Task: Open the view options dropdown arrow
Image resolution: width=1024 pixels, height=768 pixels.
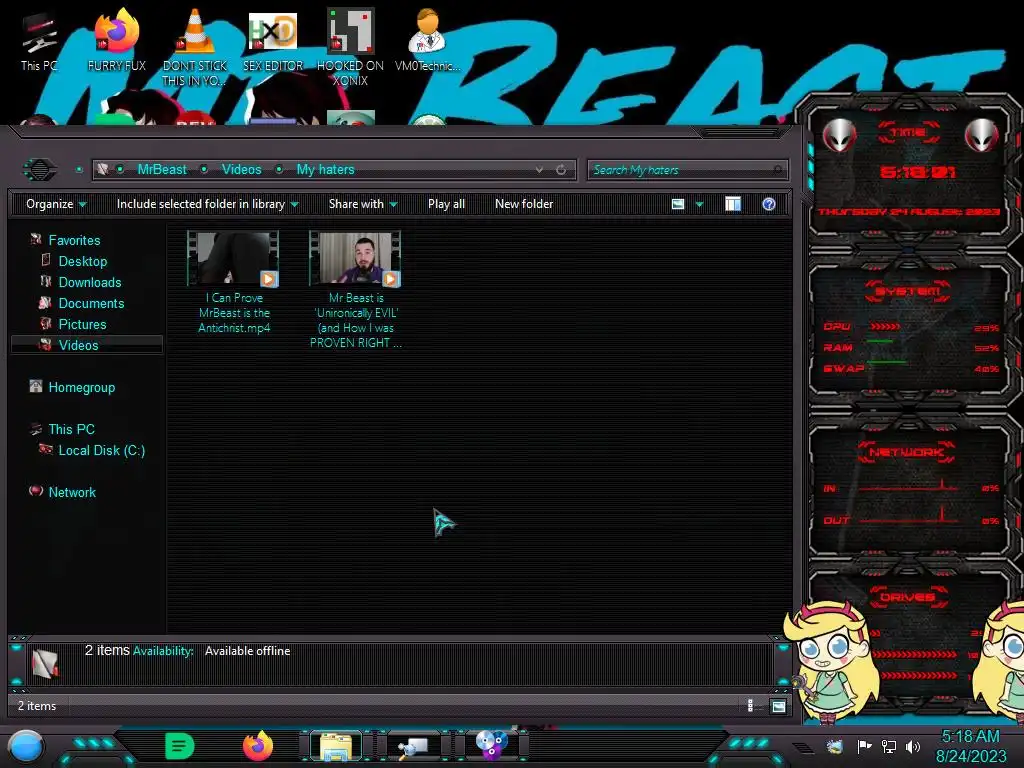Action: 699,204
